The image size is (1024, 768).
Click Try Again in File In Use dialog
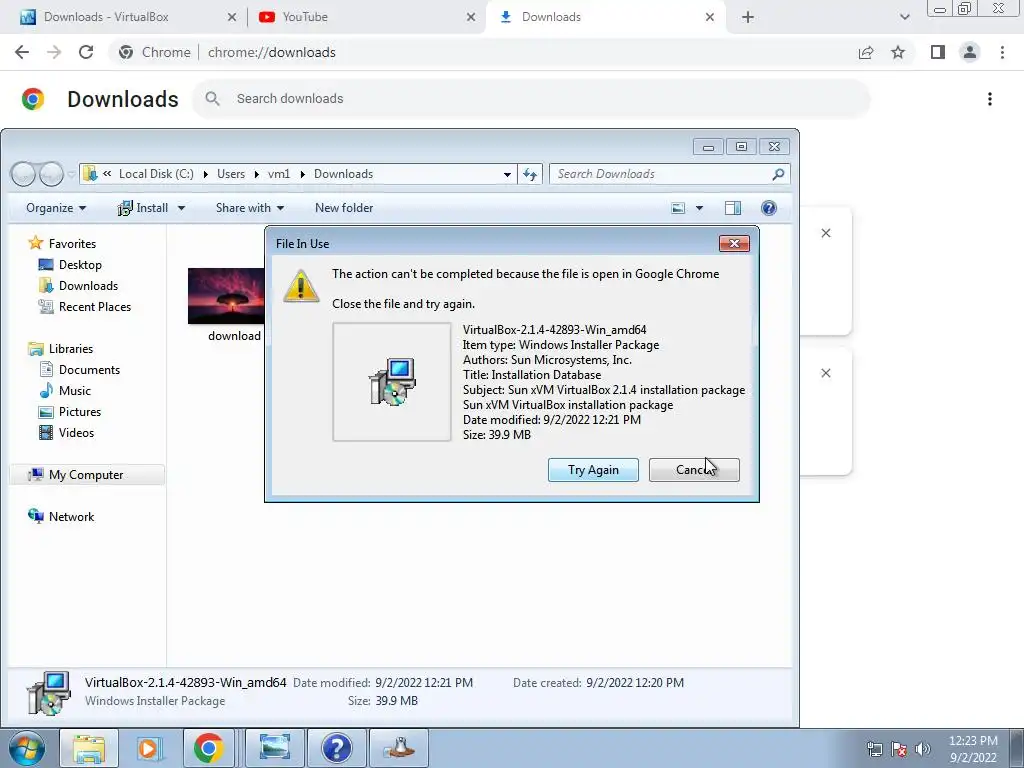pyautogui.click(x=593, y=470)
